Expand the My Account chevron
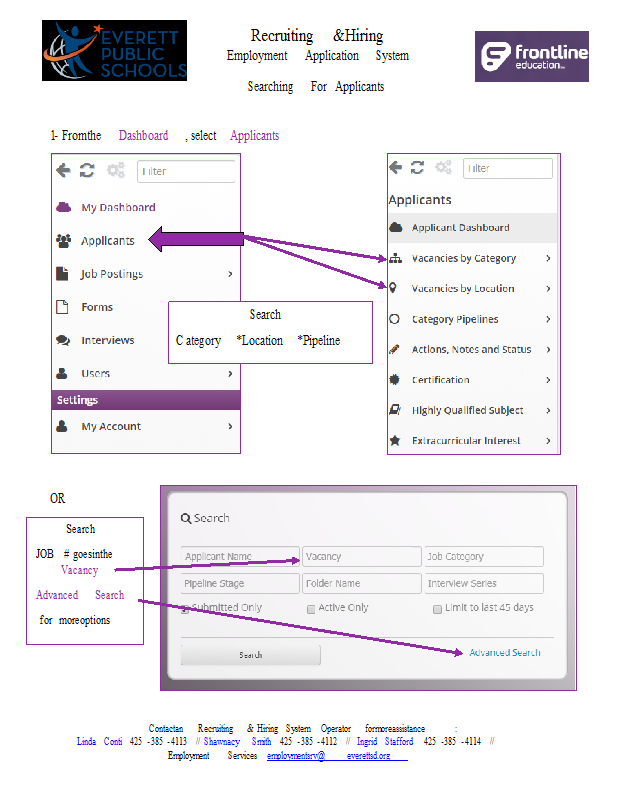The image size is (618, 800). (230, 426)
